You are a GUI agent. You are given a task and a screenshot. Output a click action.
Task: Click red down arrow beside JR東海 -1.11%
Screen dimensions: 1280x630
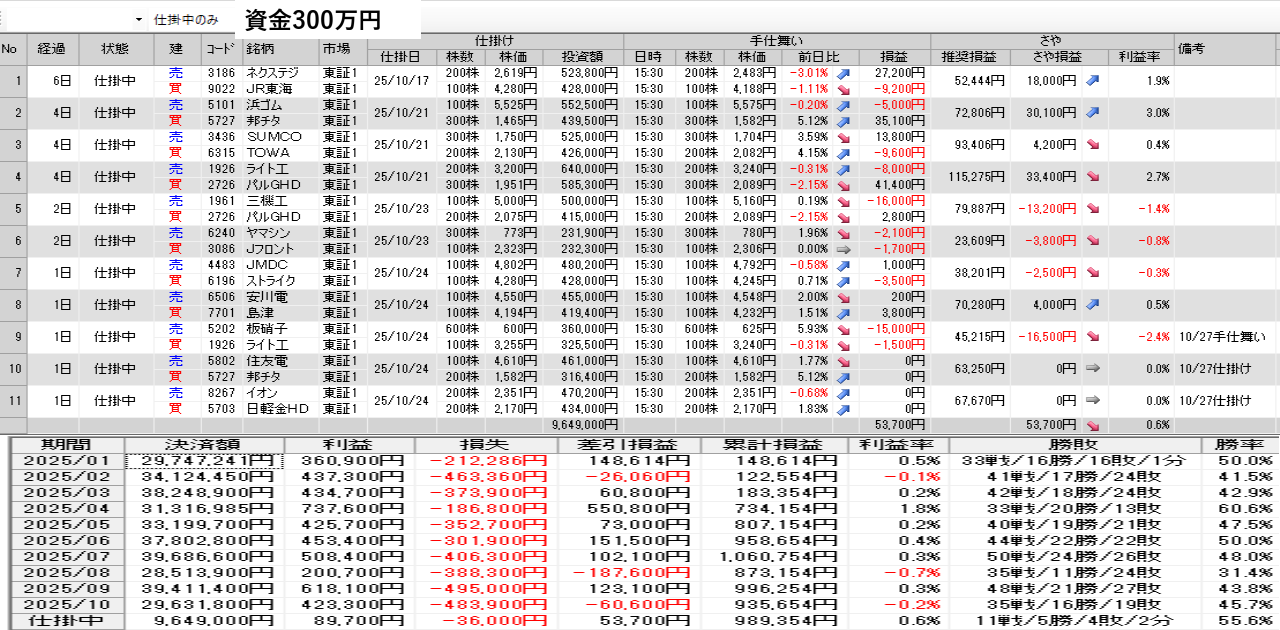point(843,89)
